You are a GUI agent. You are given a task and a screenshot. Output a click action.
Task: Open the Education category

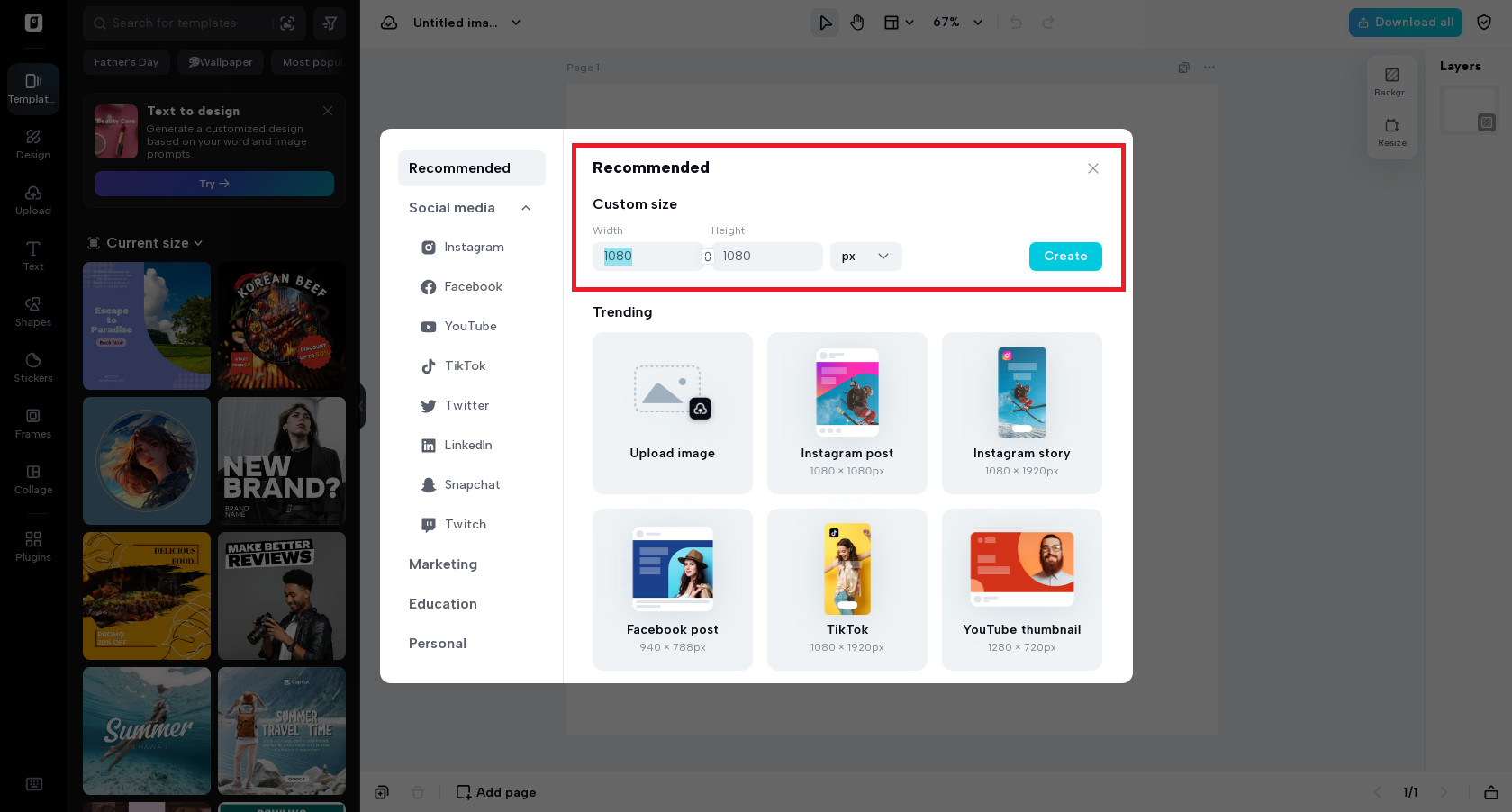[443, 604]
